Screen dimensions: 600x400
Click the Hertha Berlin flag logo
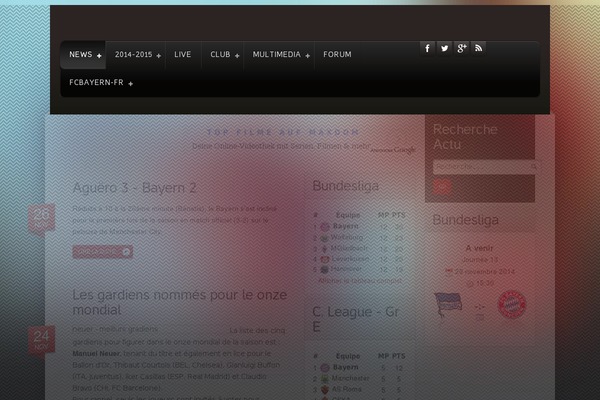[448, 305]
